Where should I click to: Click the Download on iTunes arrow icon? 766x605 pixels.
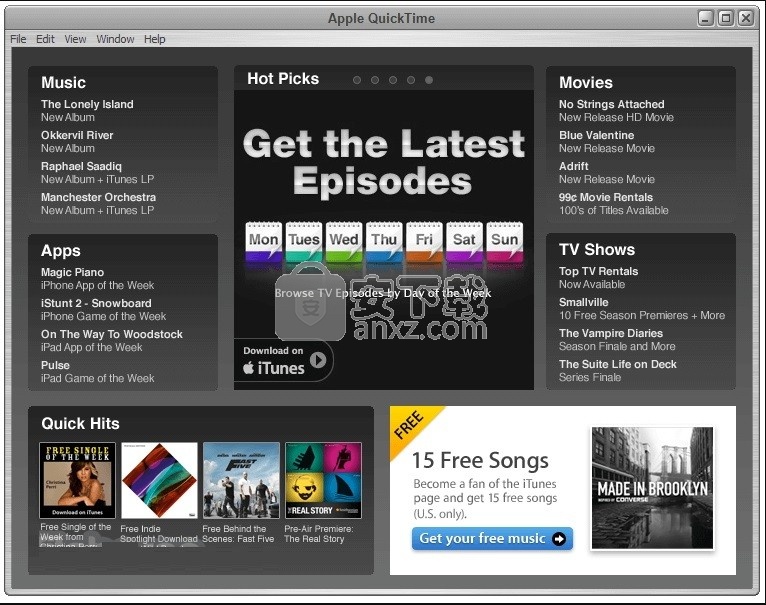[318, 360]
